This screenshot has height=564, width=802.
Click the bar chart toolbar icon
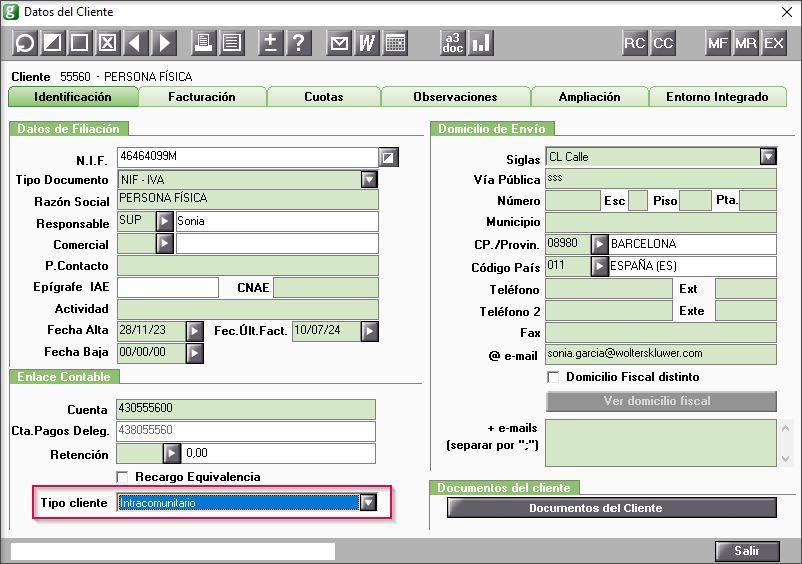pyautogui.click(x=481, y=42)
